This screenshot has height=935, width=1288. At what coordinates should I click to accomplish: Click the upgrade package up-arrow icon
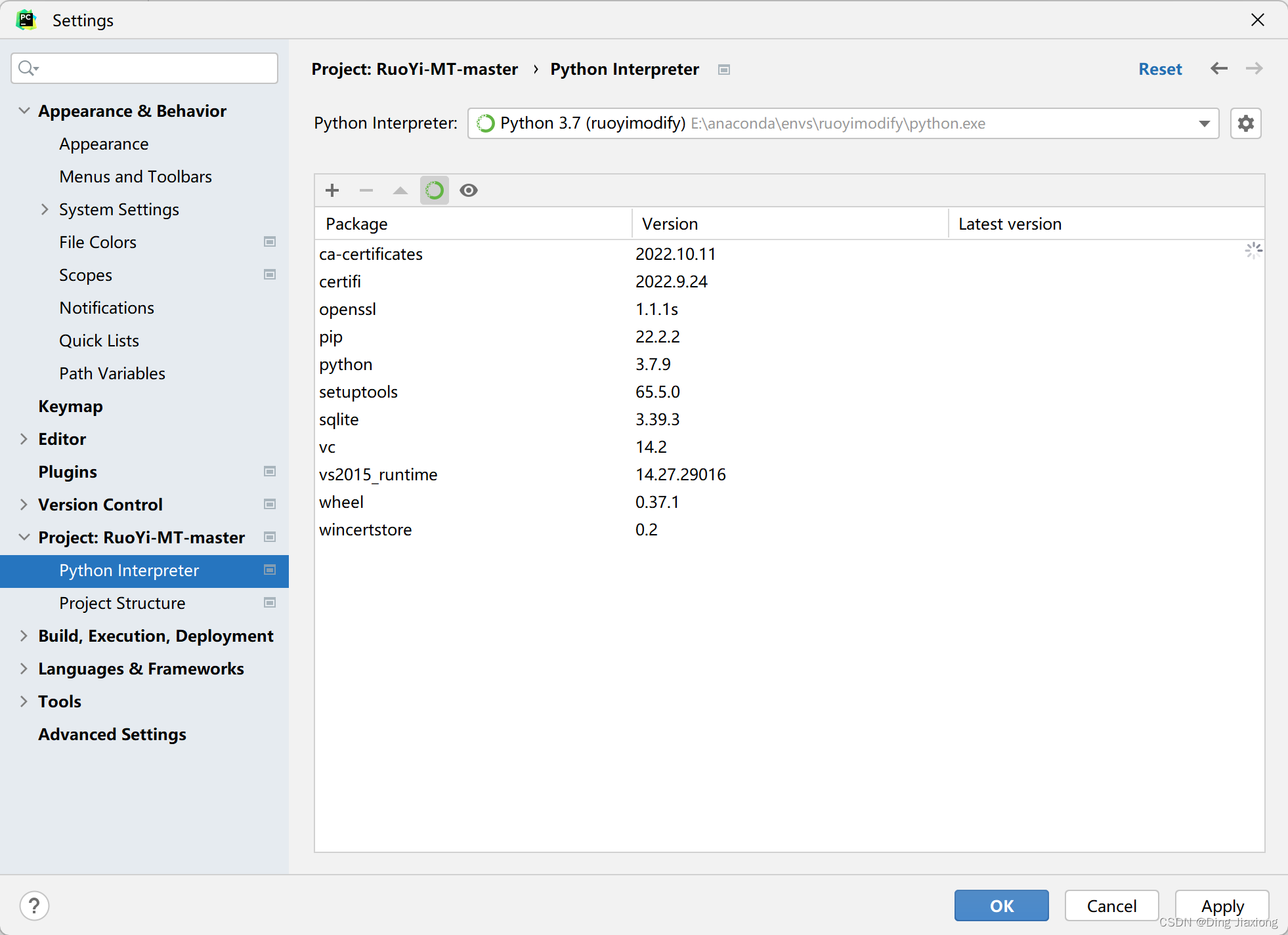(400, 190)
